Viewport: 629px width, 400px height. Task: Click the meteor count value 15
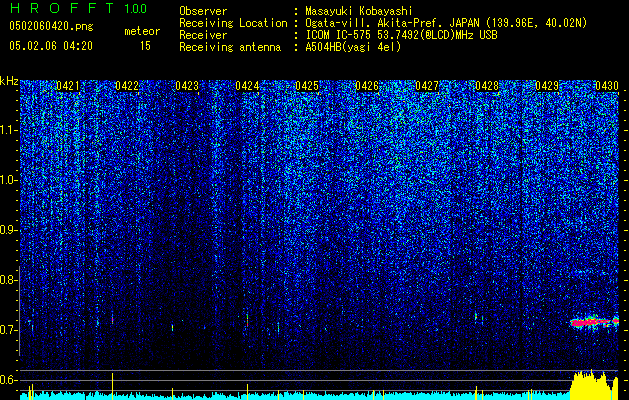(145, 46)
